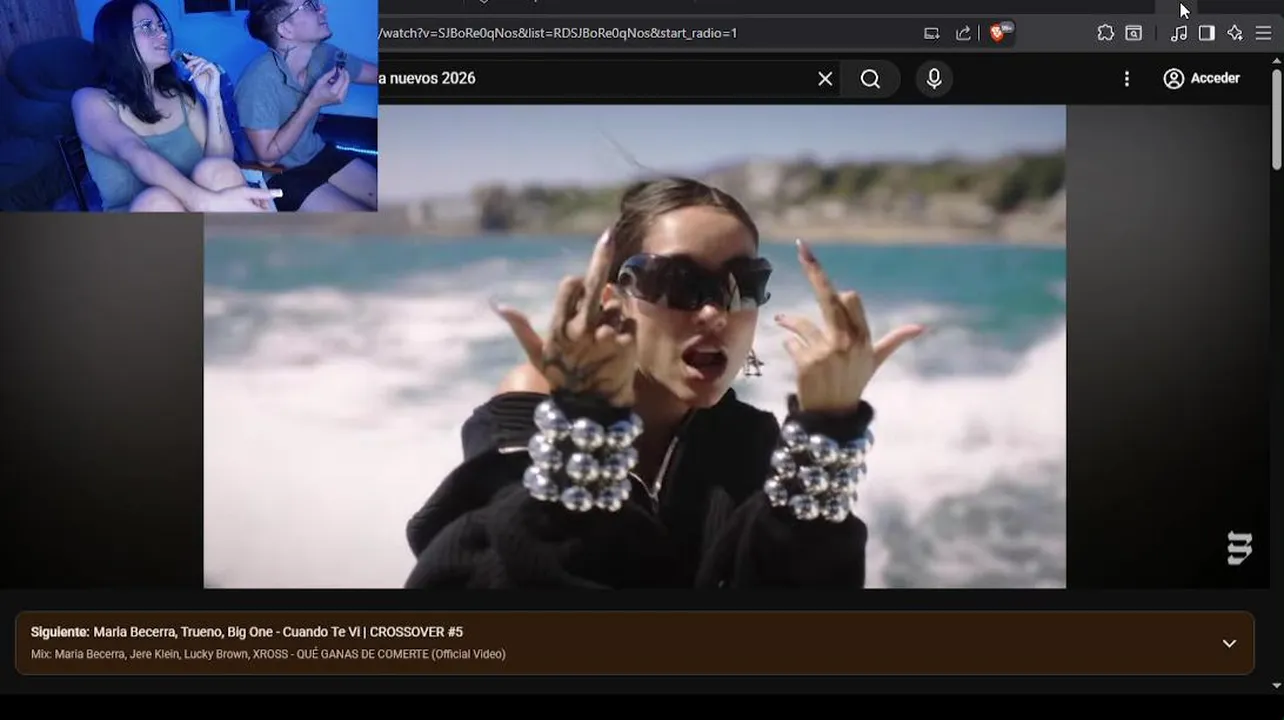The width and height of the screenshot is (1284, 720).
Task: Click the Siguiente Maria Becerra Cuando Te Vi text
Action: (x=247, y=632)
